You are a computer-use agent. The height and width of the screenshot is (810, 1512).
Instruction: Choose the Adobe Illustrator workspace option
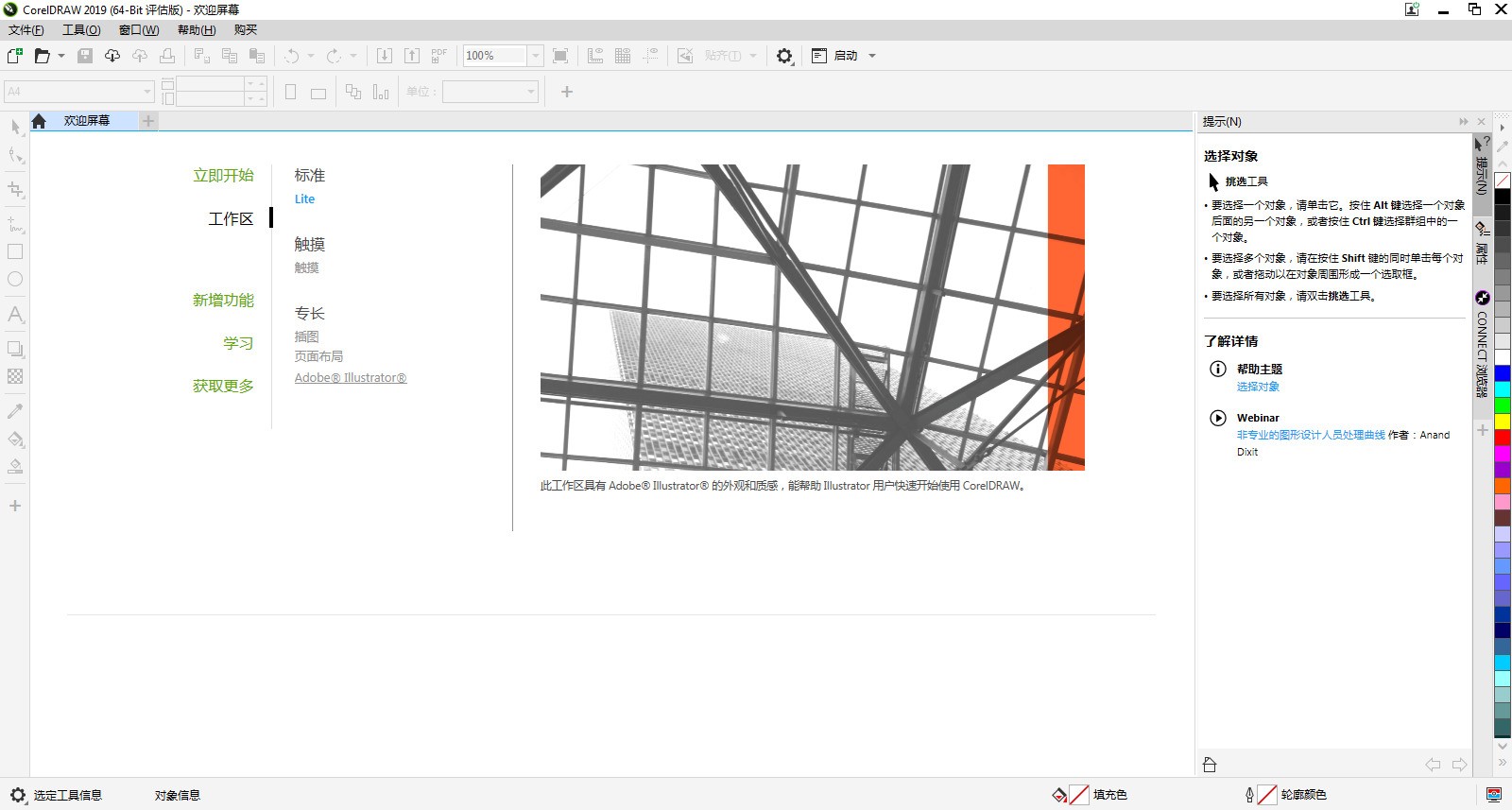(x=350, y=378)
